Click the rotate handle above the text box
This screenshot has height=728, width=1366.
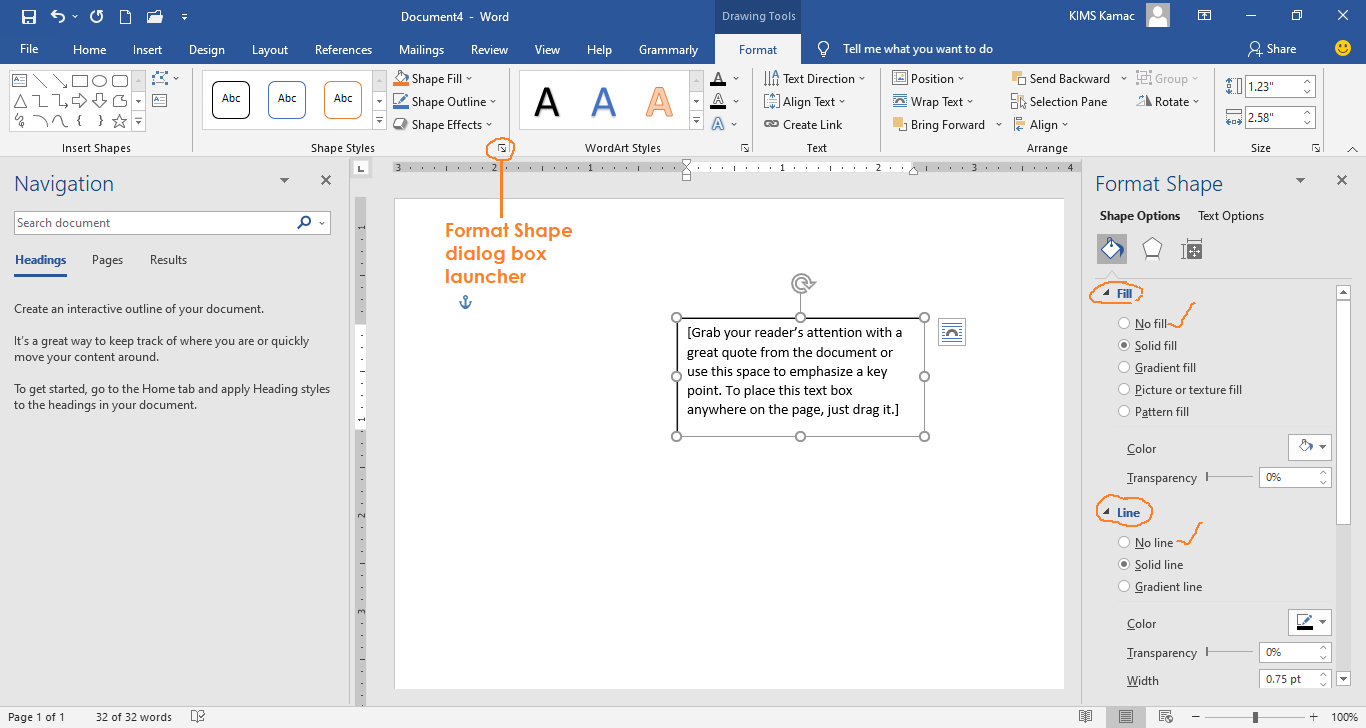(x=801, y=284)
